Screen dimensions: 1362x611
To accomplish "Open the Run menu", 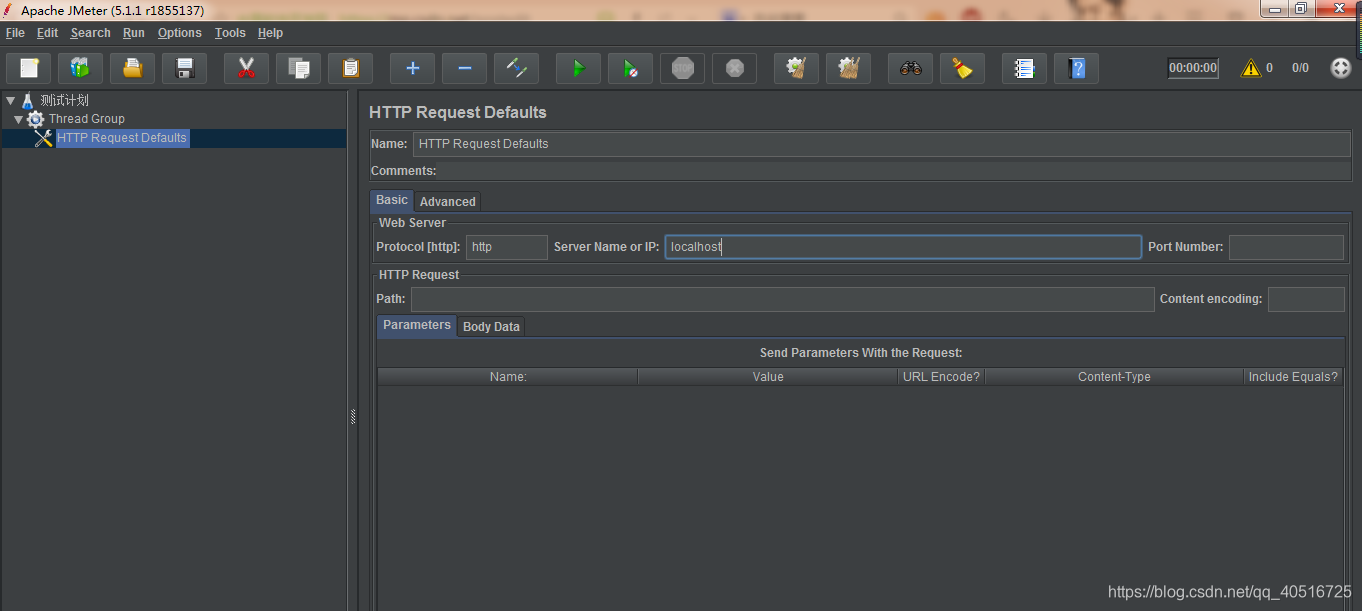I will point(133,32).
